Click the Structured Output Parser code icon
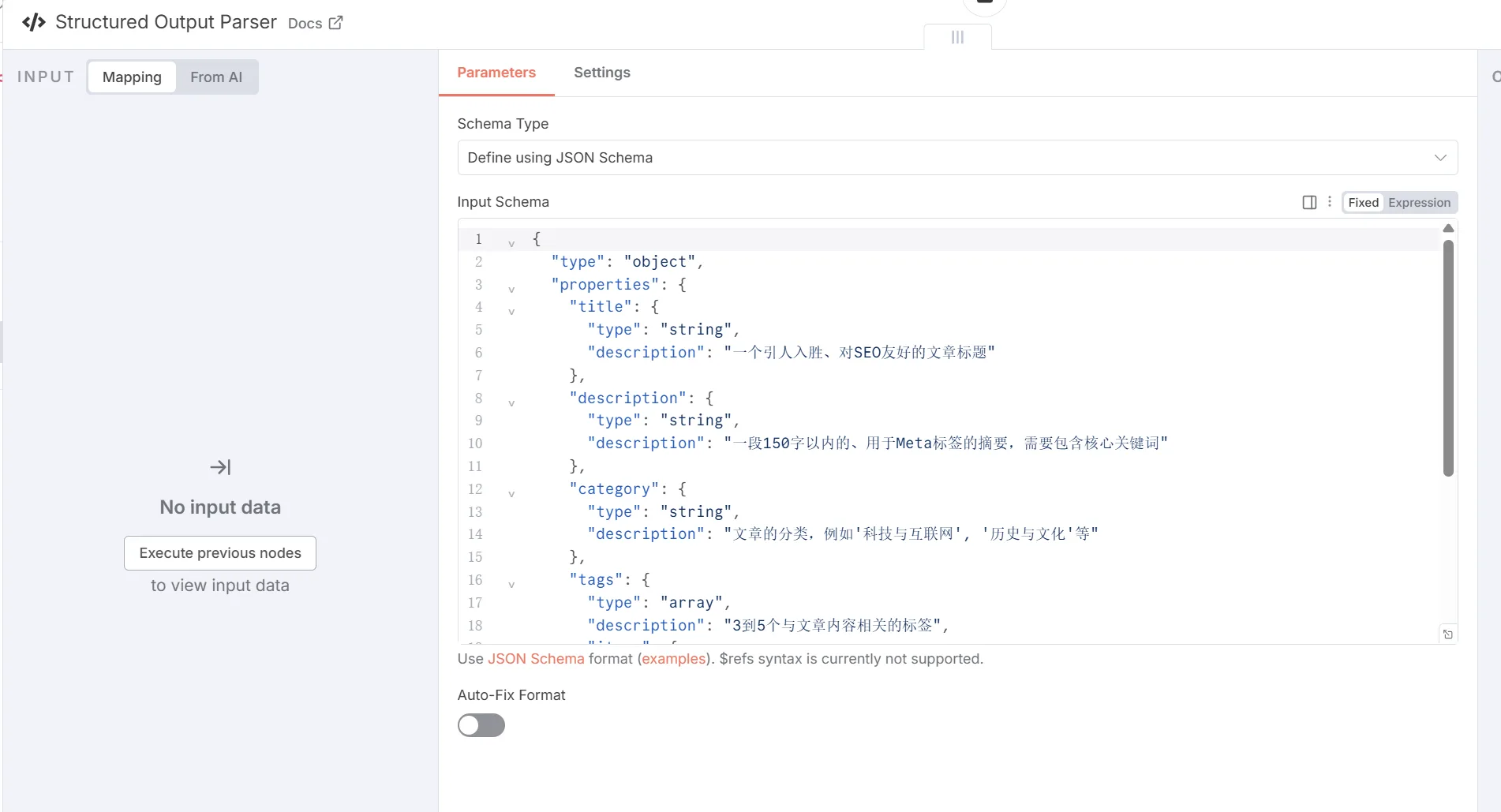 pyautogui.click(x=34, y=22)
